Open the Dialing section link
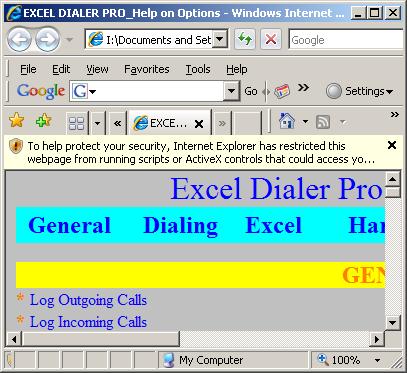This screenshot has height=373, width=407. 181,226
